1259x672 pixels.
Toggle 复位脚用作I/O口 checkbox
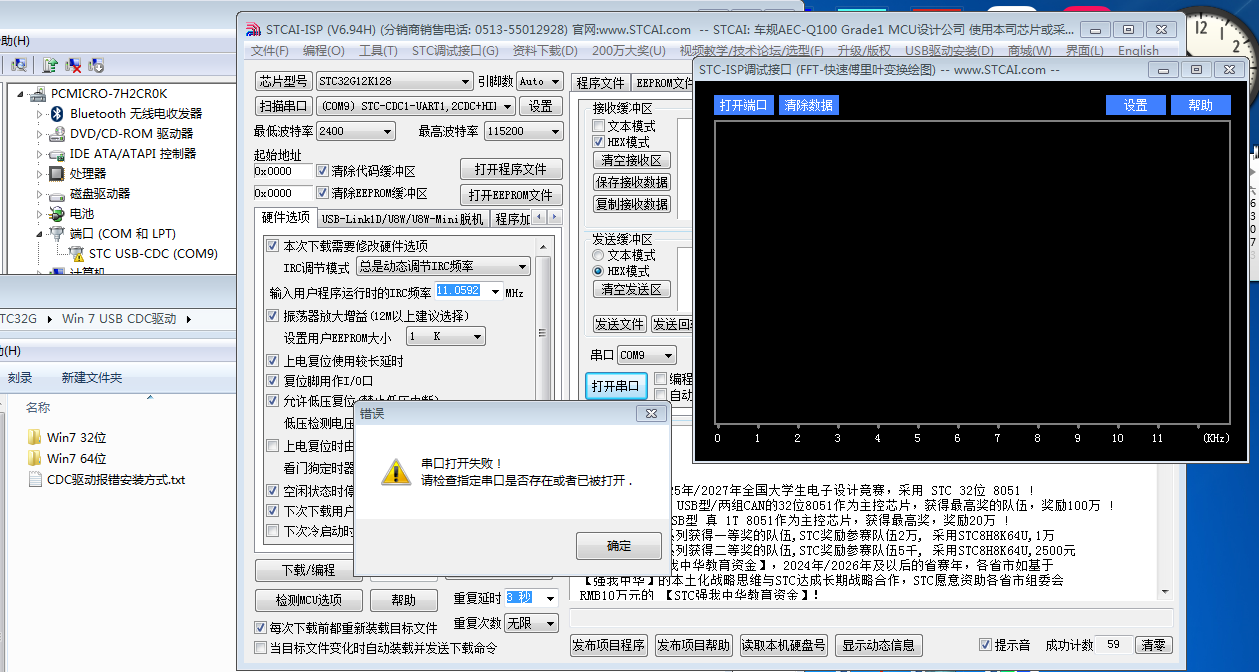[273, 381]
